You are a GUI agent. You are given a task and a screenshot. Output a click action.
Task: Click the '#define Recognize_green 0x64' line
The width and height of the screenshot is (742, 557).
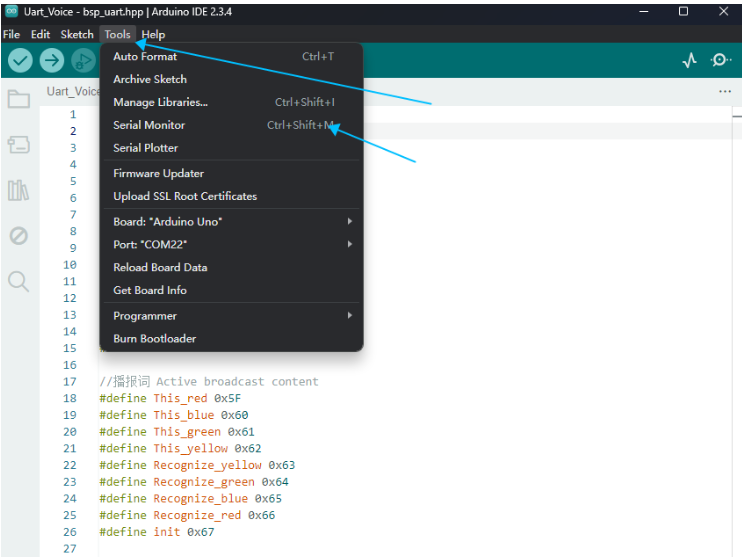[x=194, y=482]
